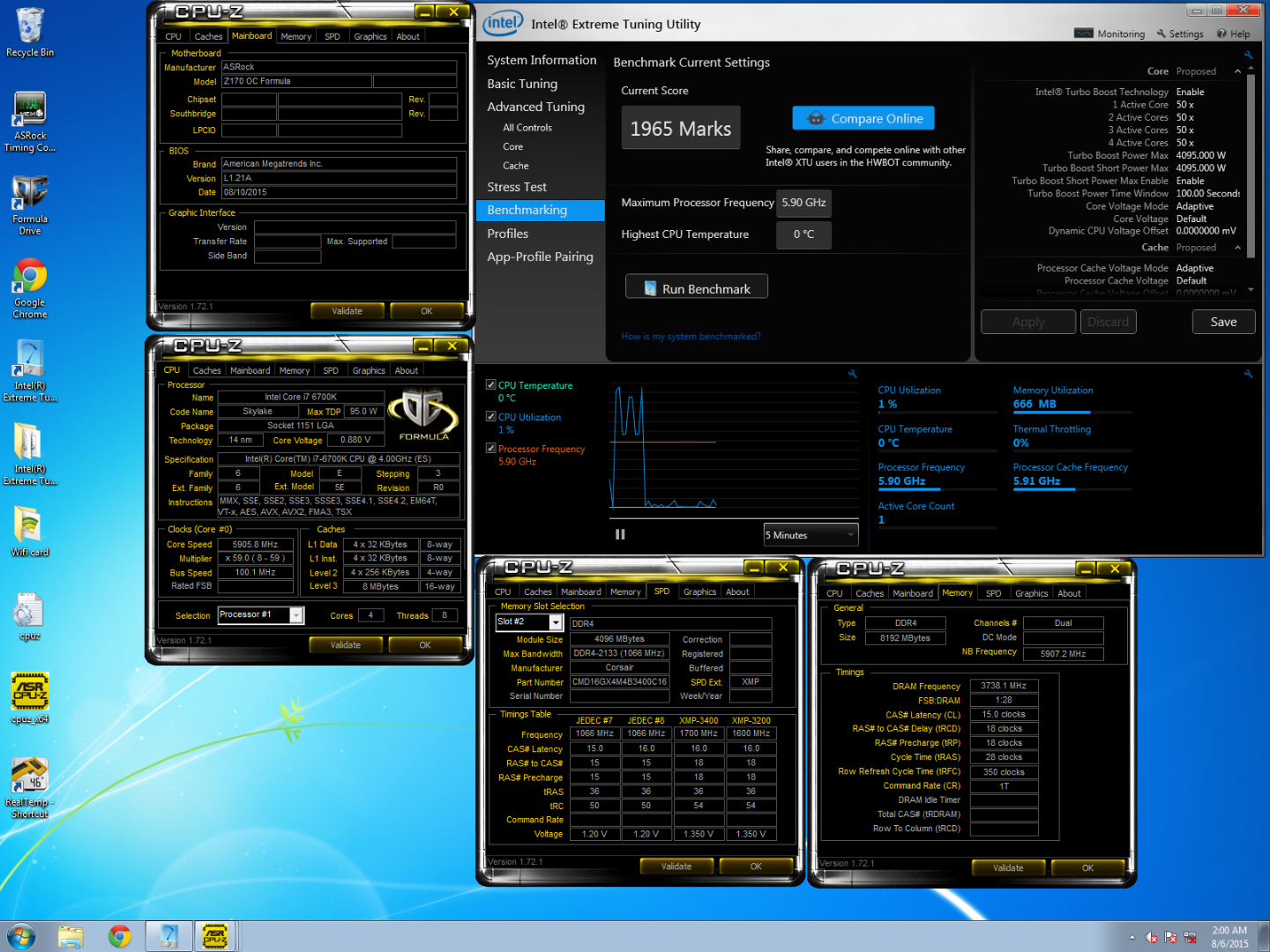Switch to SPD tab in Memory CPU-Z window
Image resolution: width=1270 pixels, height=952 pixels.
993,594
